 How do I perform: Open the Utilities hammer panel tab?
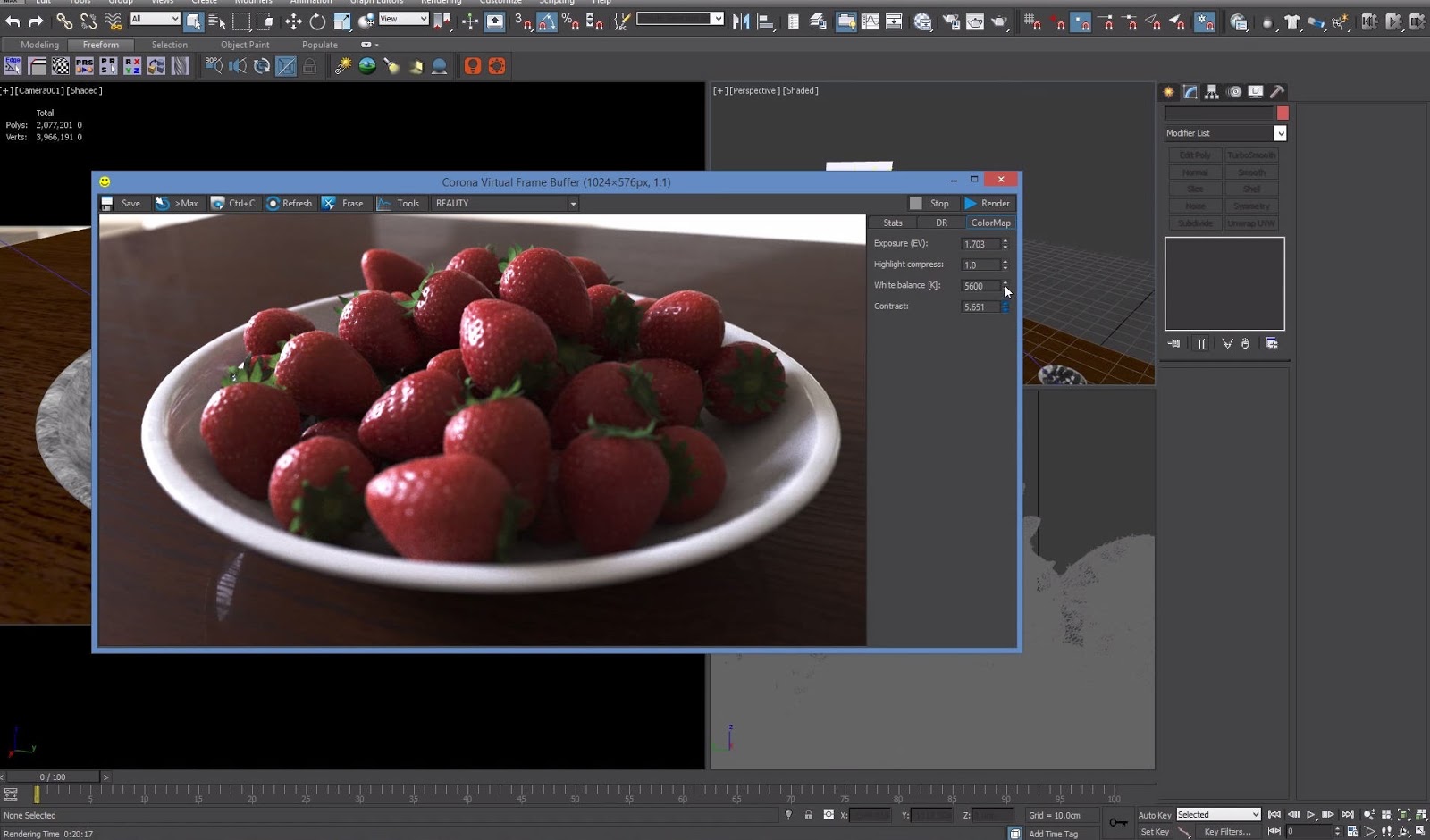[x=1277, y=92]
